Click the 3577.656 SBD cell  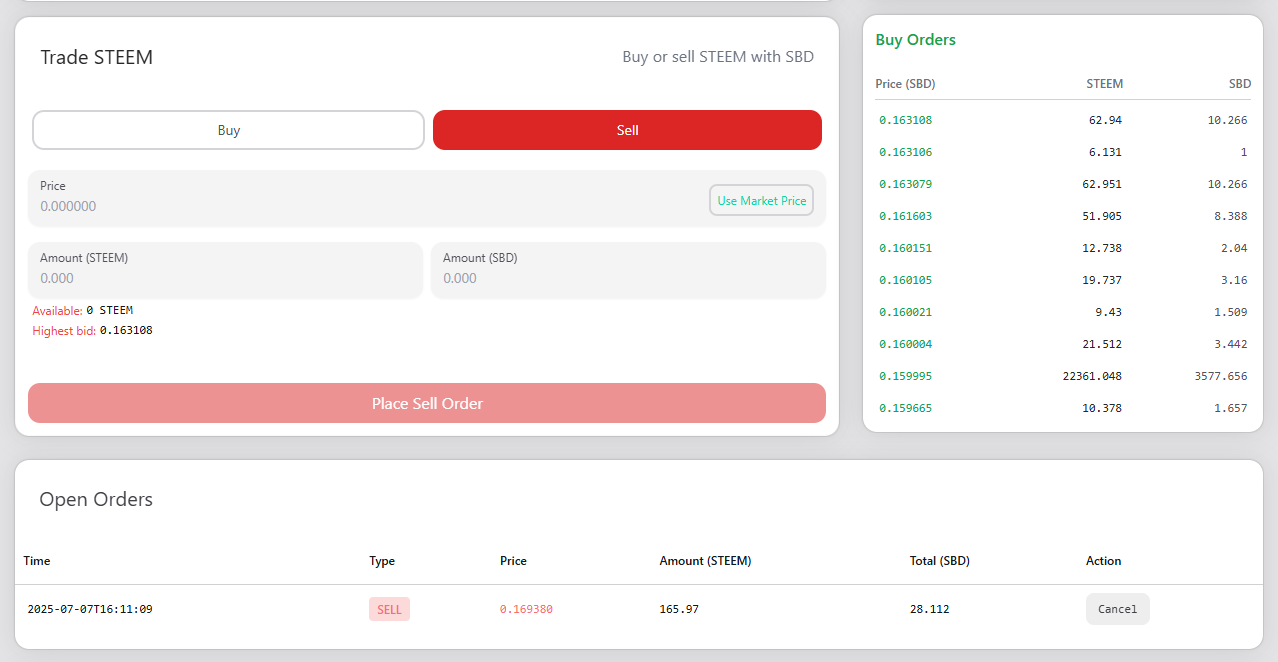(1221, 376)
